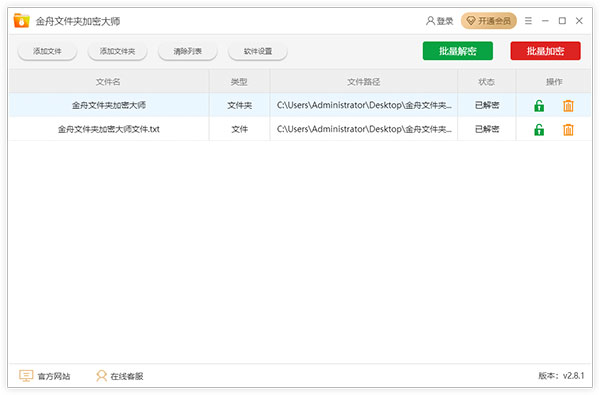Start batch decryption with 批量解密
The image size is (600, 395).
458,51
